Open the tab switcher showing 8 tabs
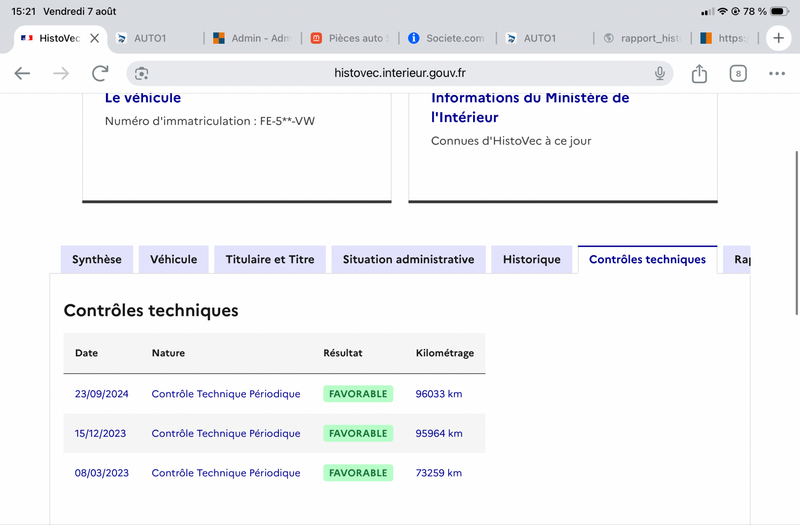 [738, 73]
